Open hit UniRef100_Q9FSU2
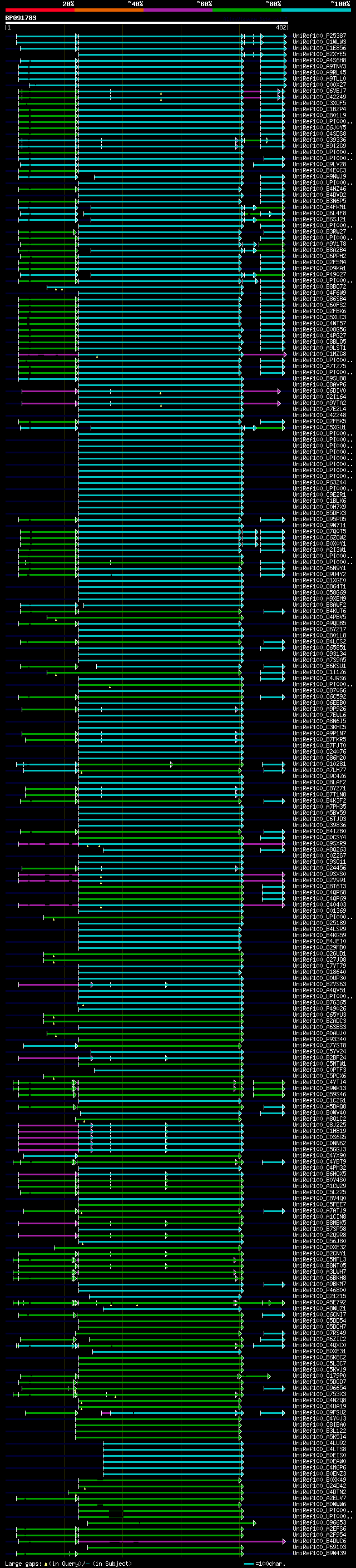356x1568 pixels. pyautogui.click(x=319, y=1413)
